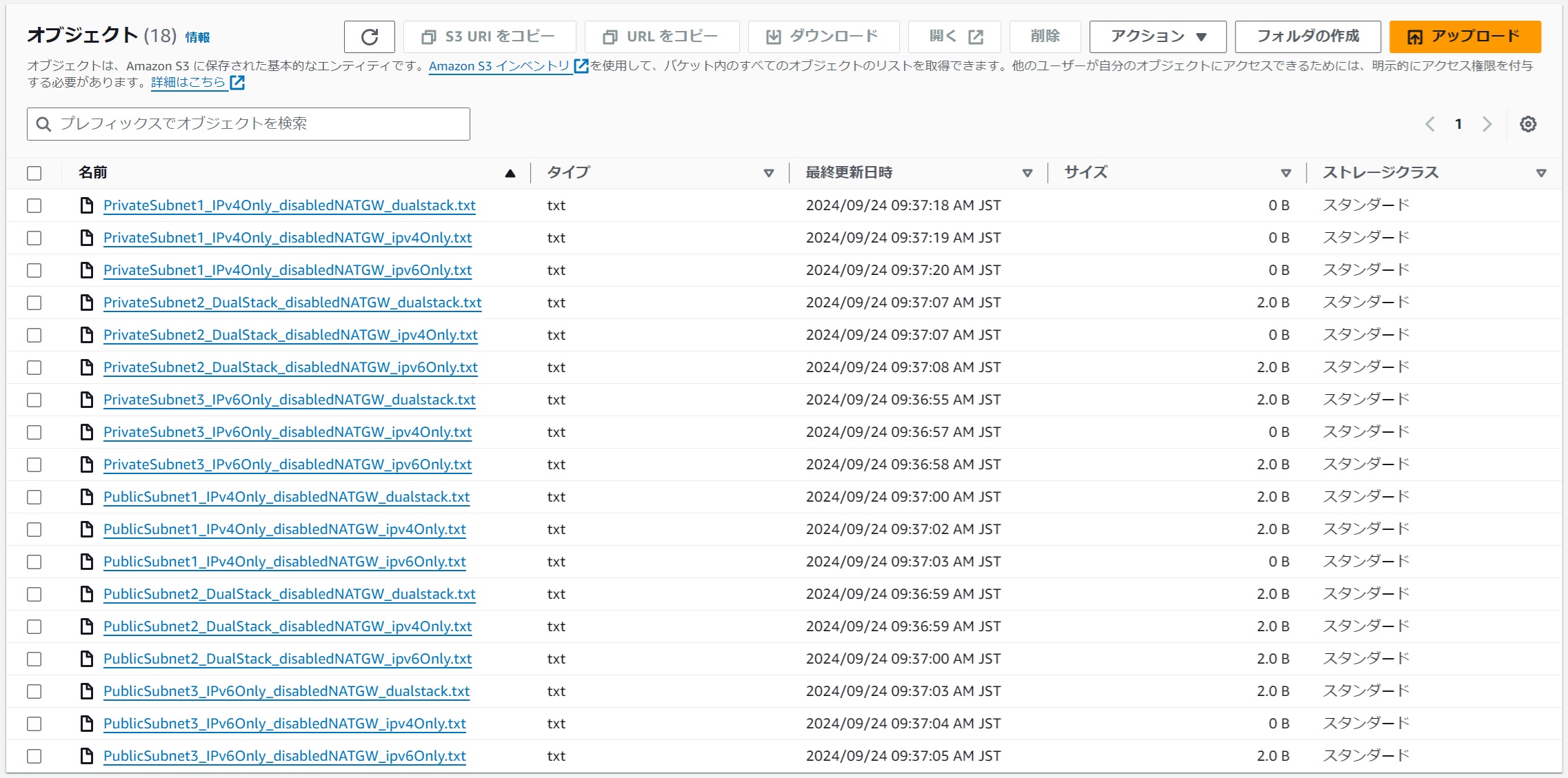The image size is (1568, 778).
Task: Click the ストレージクラス column sort arrow
Action: (1540, 173)
